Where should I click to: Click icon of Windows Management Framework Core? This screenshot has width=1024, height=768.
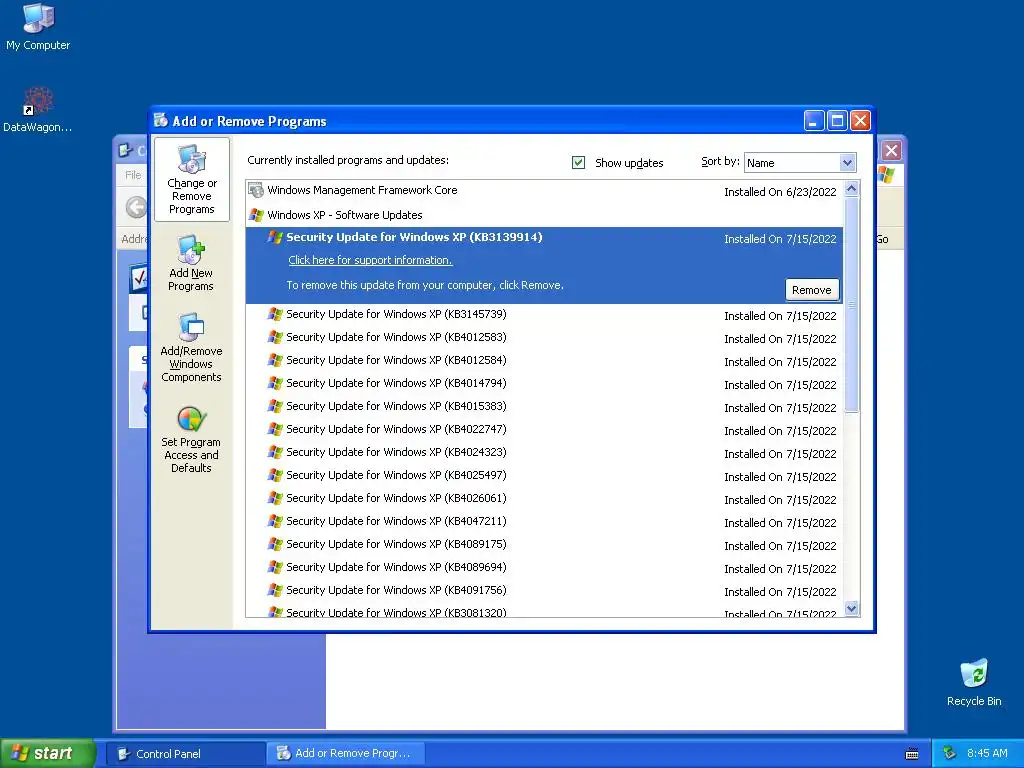(256, 190)
